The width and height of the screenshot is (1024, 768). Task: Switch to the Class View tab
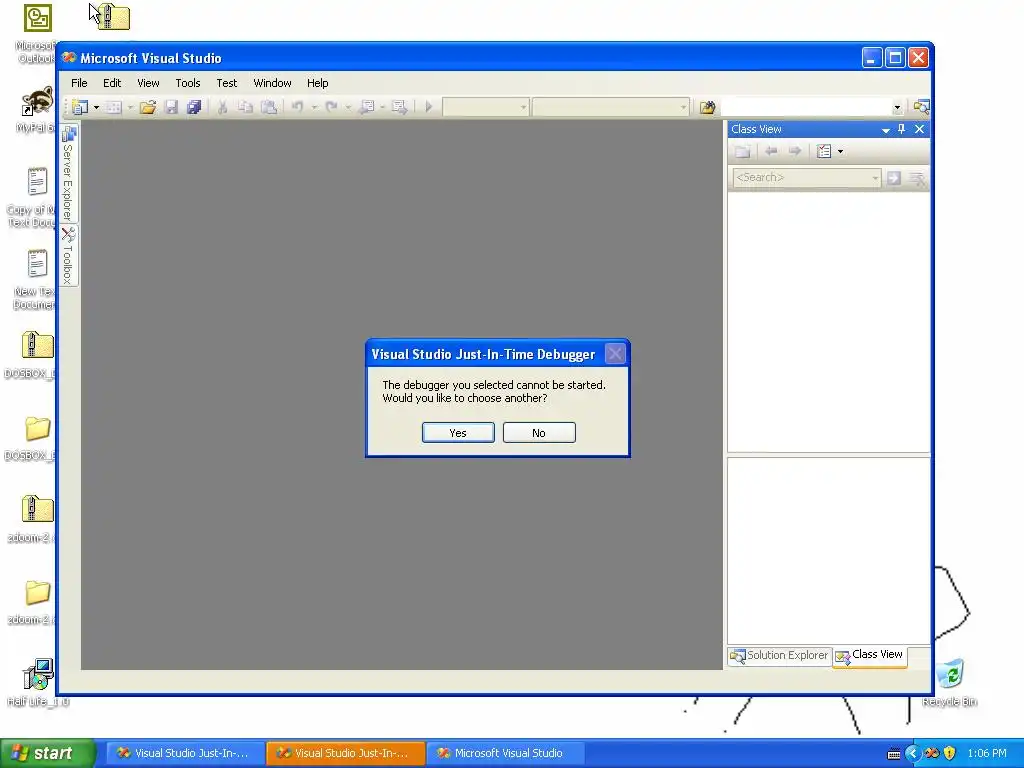point(870,656)
